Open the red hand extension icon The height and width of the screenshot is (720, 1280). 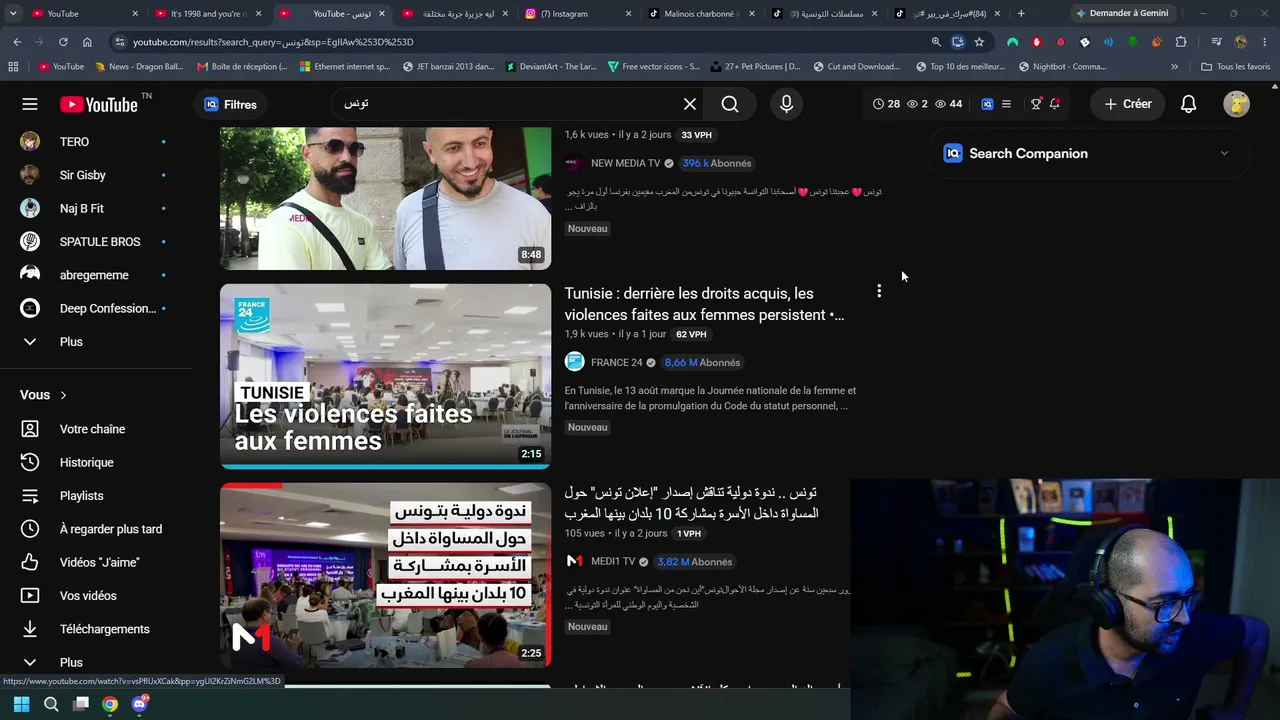1036,42
